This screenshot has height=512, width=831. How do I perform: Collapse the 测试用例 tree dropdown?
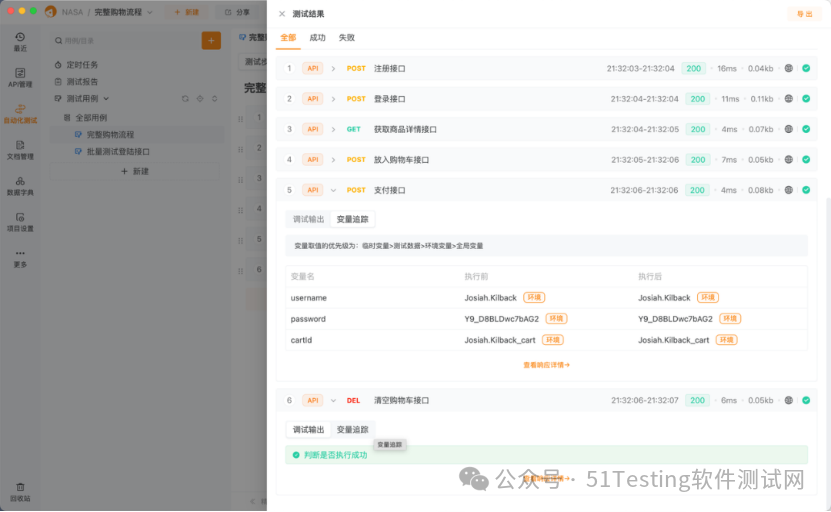point(106,99)
